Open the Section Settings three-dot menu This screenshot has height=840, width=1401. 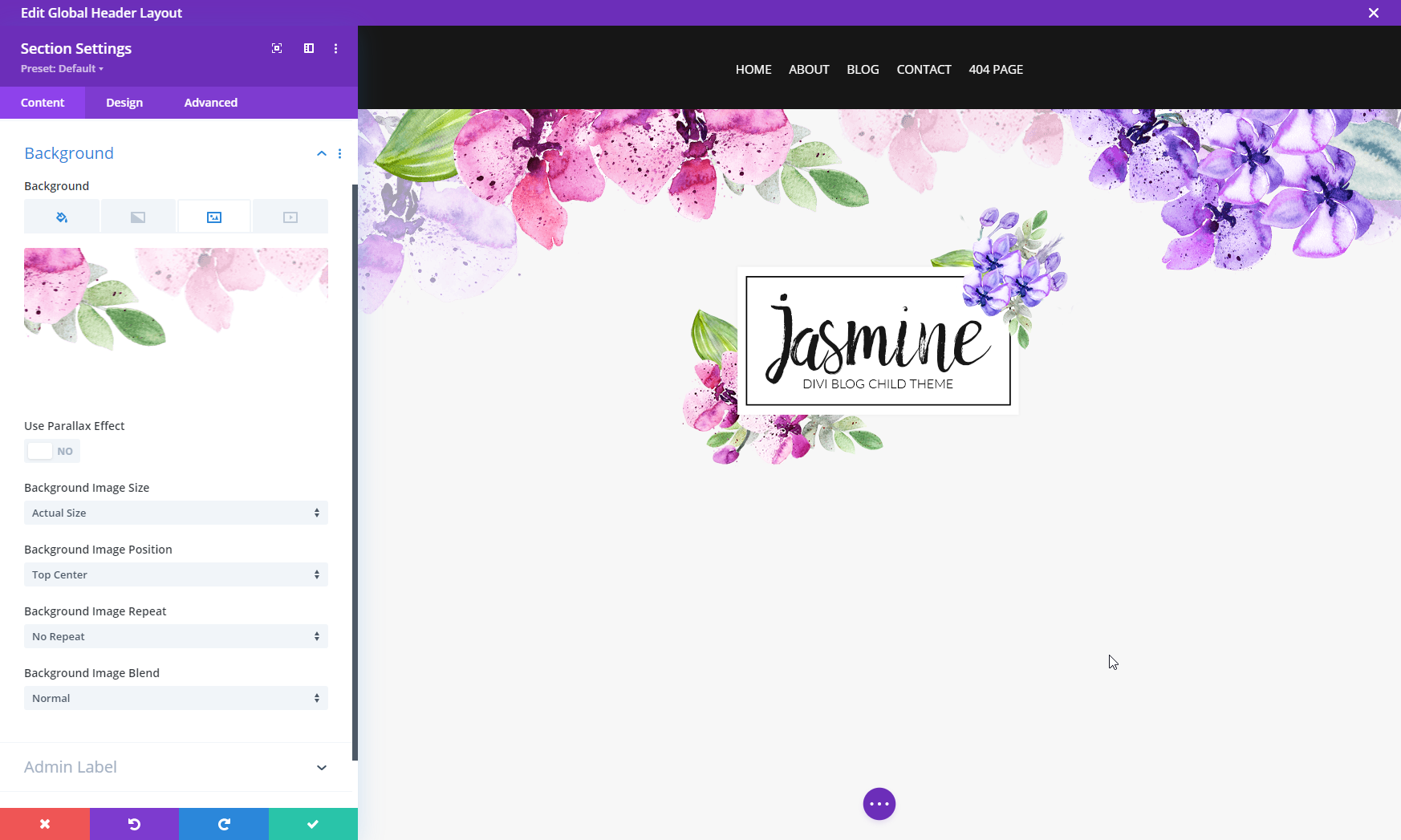[336, 48]
